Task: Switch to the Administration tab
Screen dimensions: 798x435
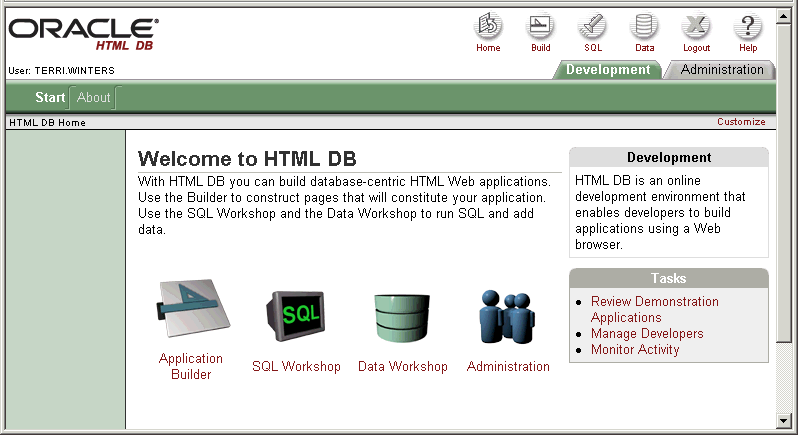Action: click(x=722, y=70)
